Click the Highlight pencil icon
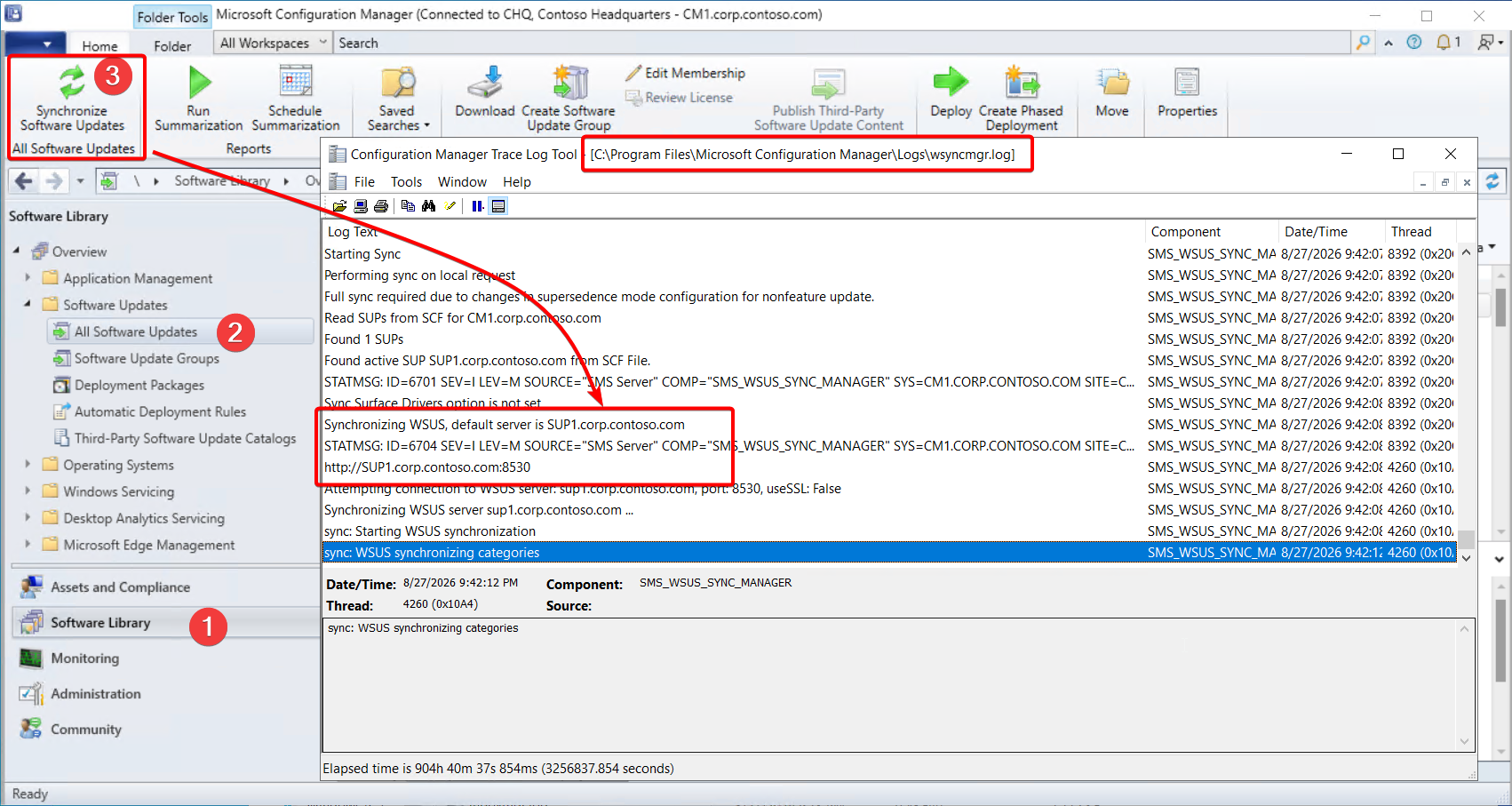Screen dimensions: 1512x806 (450, 206)
